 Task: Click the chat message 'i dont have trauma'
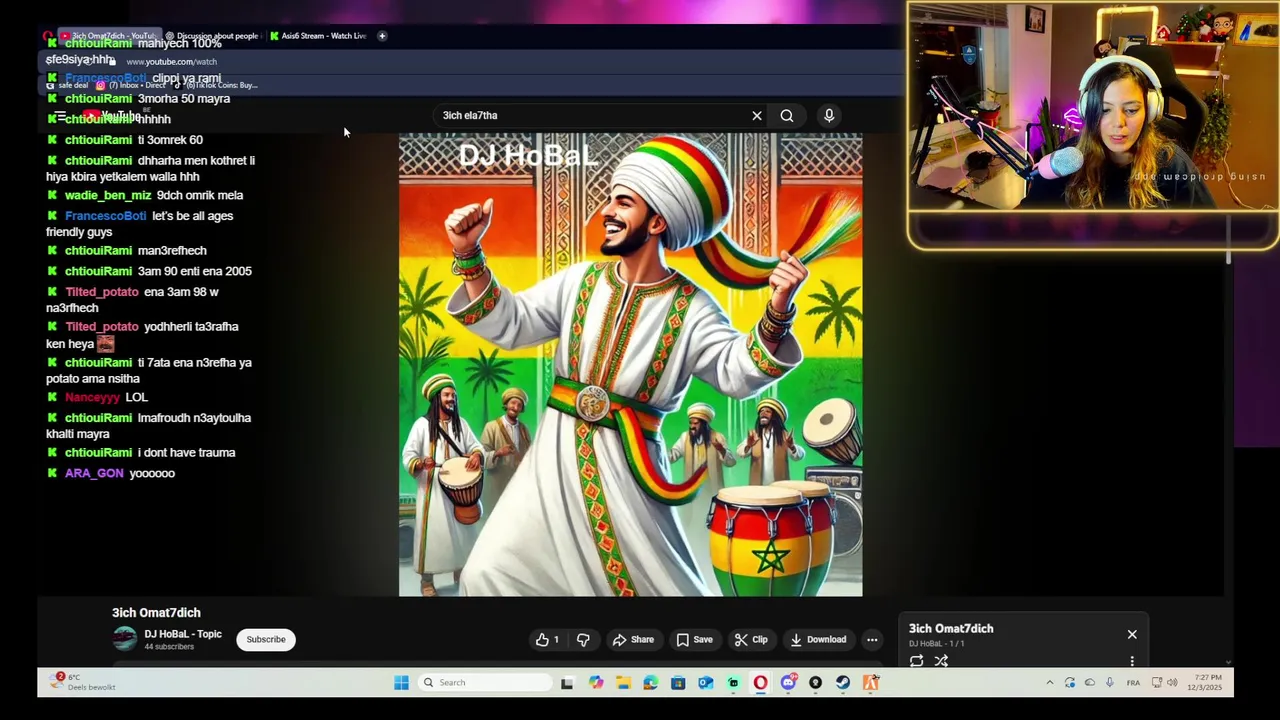pyautogui.click(x=186, y=452)
